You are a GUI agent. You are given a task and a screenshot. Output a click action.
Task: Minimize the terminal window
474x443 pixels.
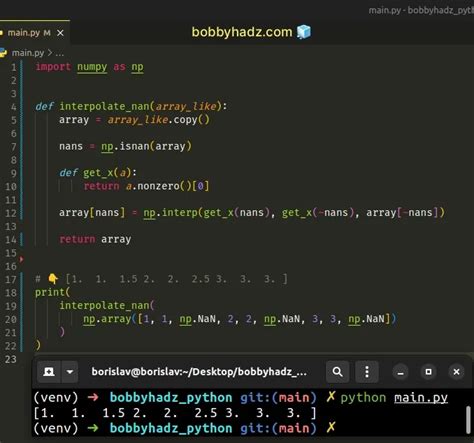401,372
